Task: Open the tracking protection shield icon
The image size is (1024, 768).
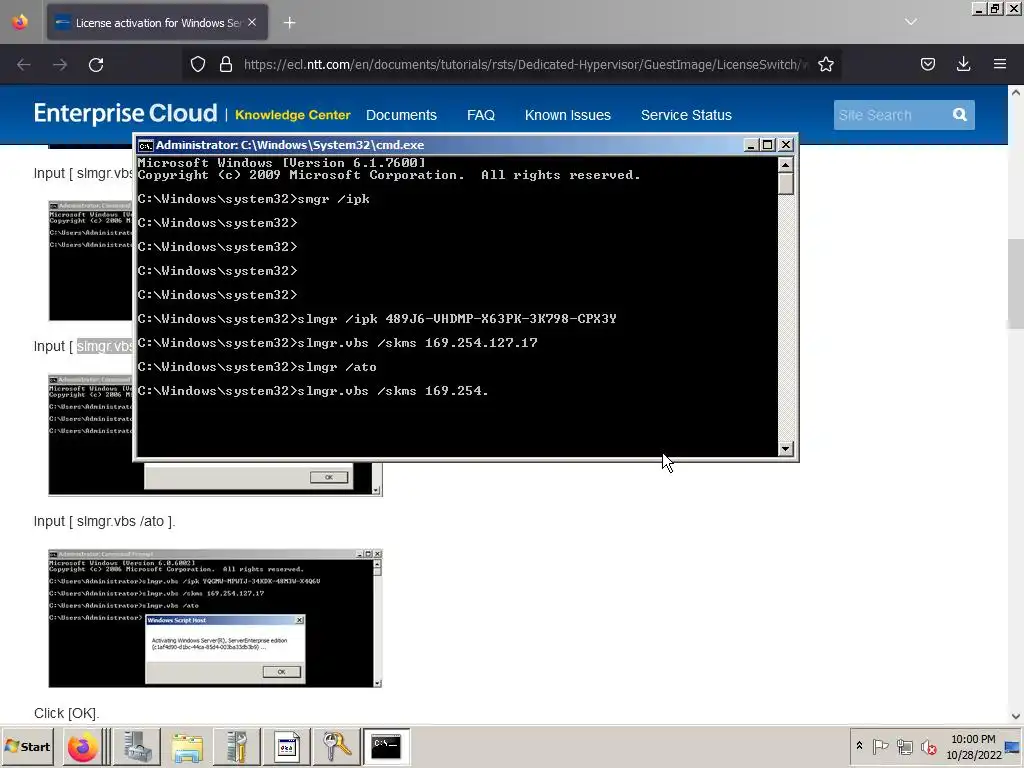Action: [x=198, y=64]
